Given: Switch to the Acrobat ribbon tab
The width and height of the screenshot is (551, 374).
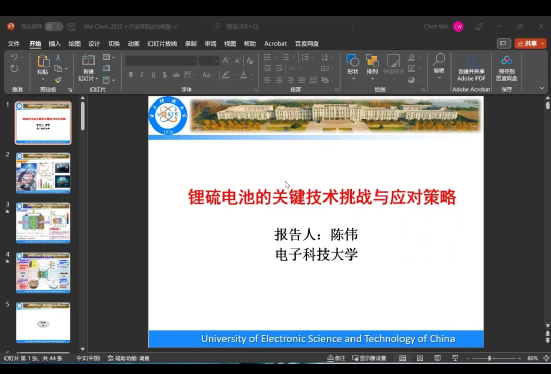Looking at the screenshot, I should pos(275,44).
